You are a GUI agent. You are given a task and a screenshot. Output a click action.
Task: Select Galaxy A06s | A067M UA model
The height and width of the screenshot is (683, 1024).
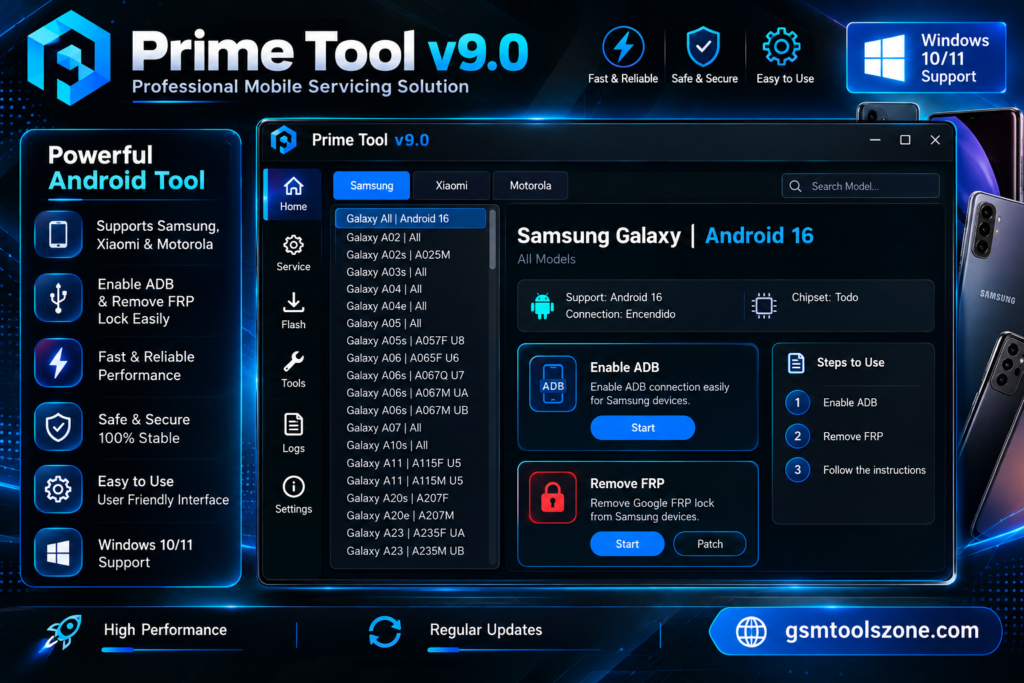point(410,393)
